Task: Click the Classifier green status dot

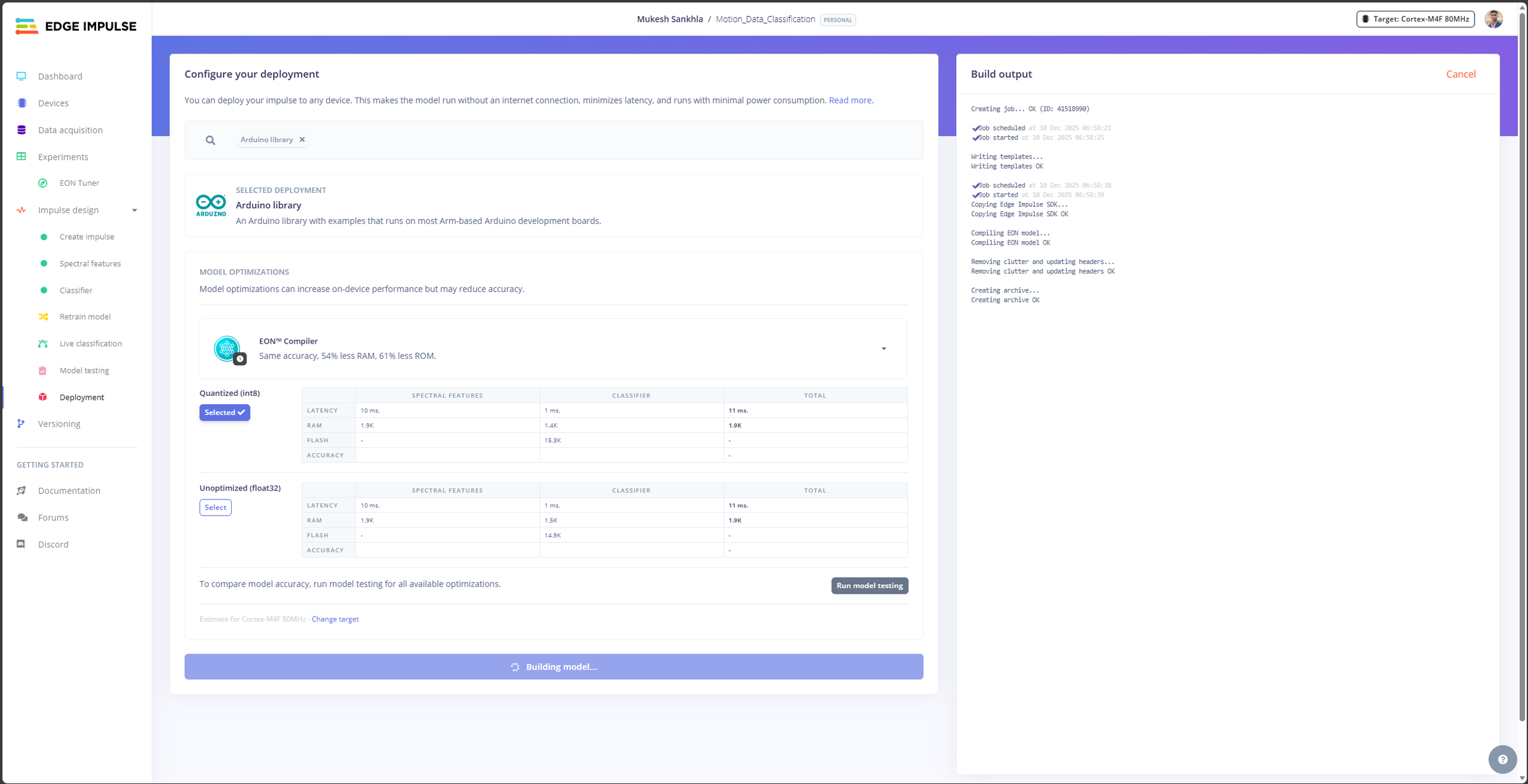Action: 44,290
